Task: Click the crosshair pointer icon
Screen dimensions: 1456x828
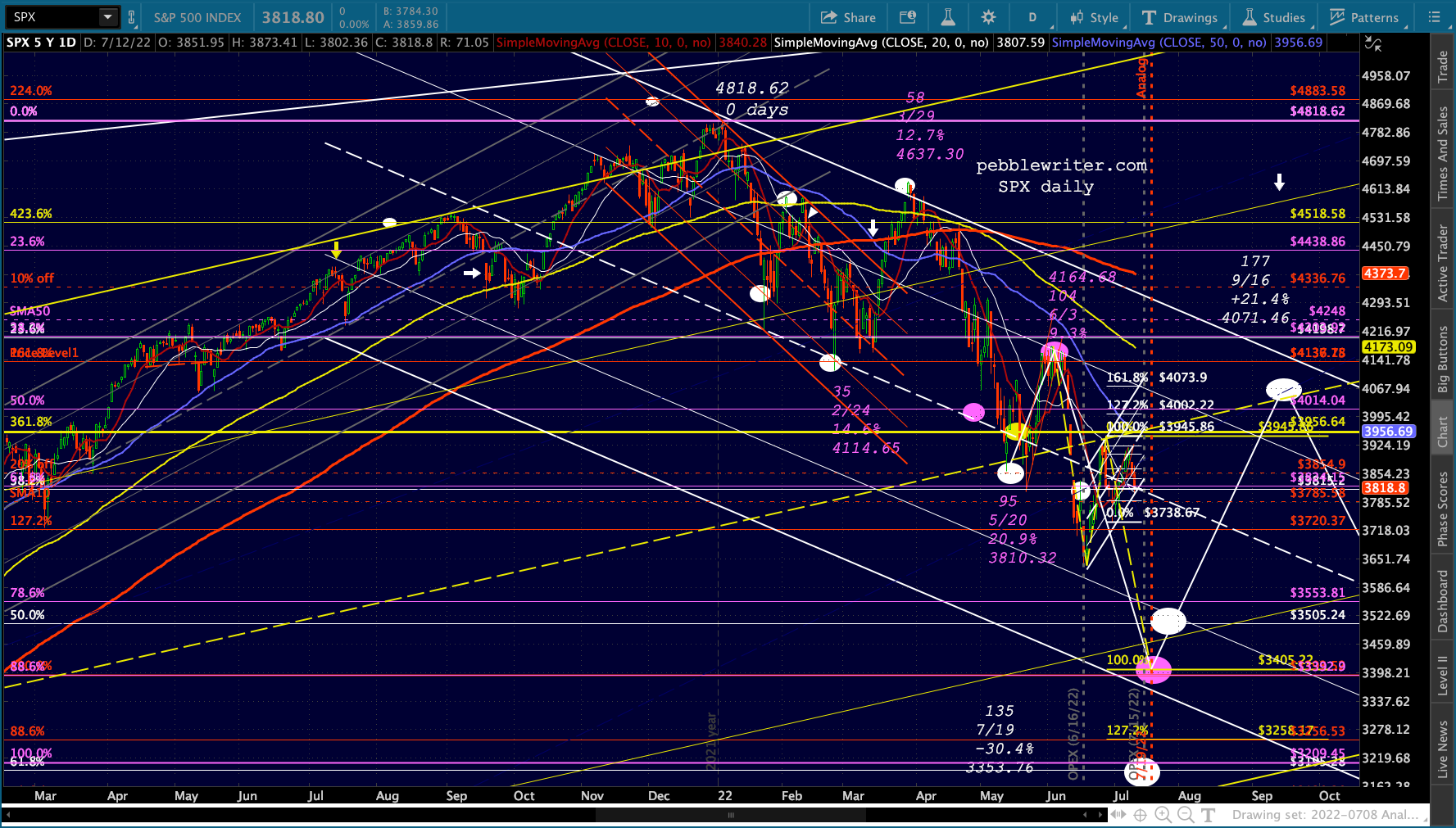Action: (x=1140, y=815)
